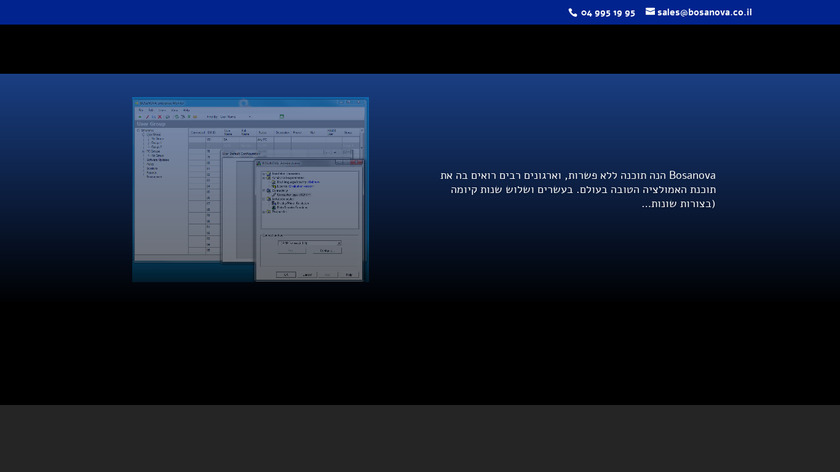Click the phone handset icon in top bar

pos(573,13)
